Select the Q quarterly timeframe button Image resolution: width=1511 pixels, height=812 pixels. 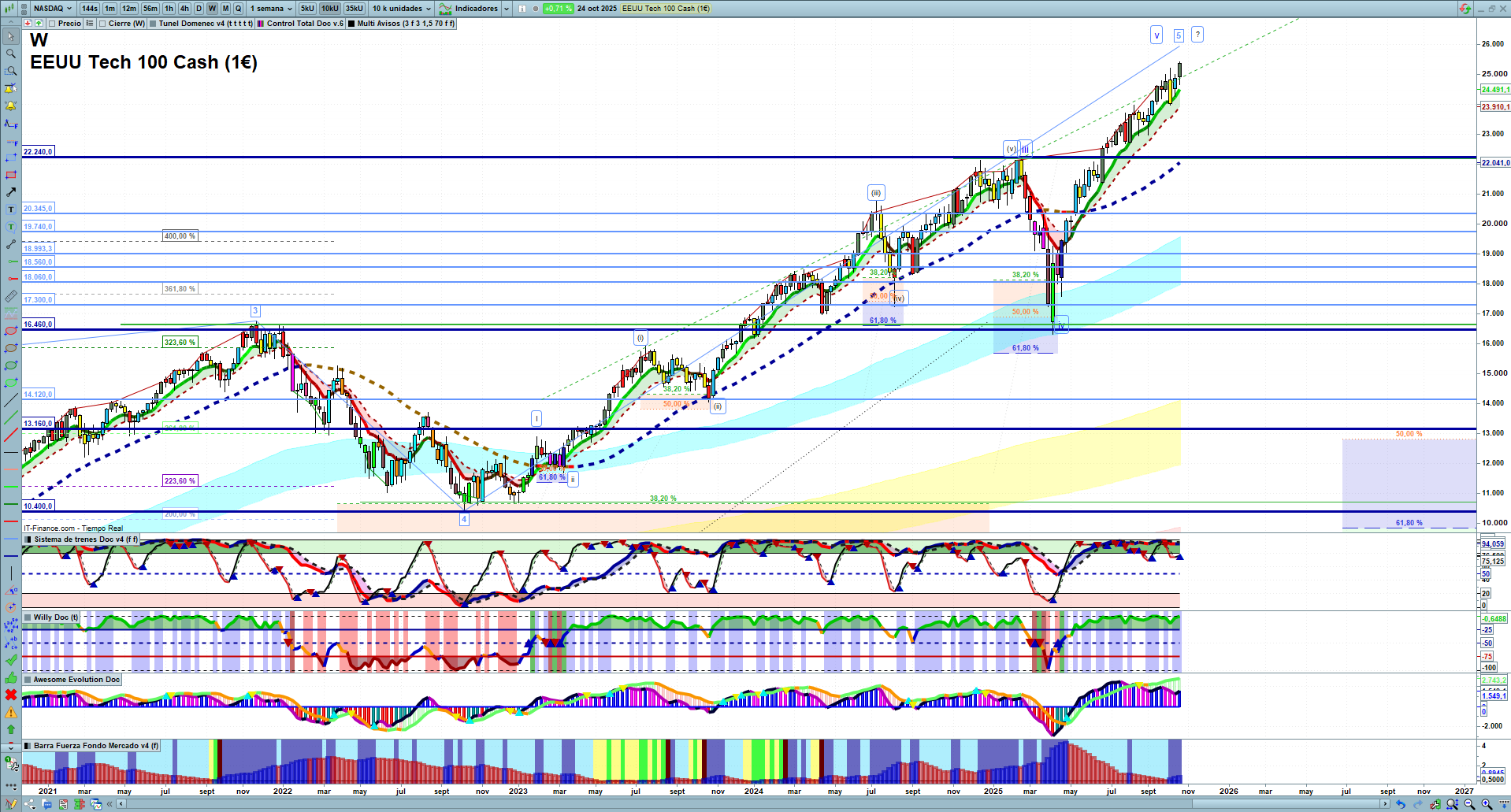tap(239, 9)
